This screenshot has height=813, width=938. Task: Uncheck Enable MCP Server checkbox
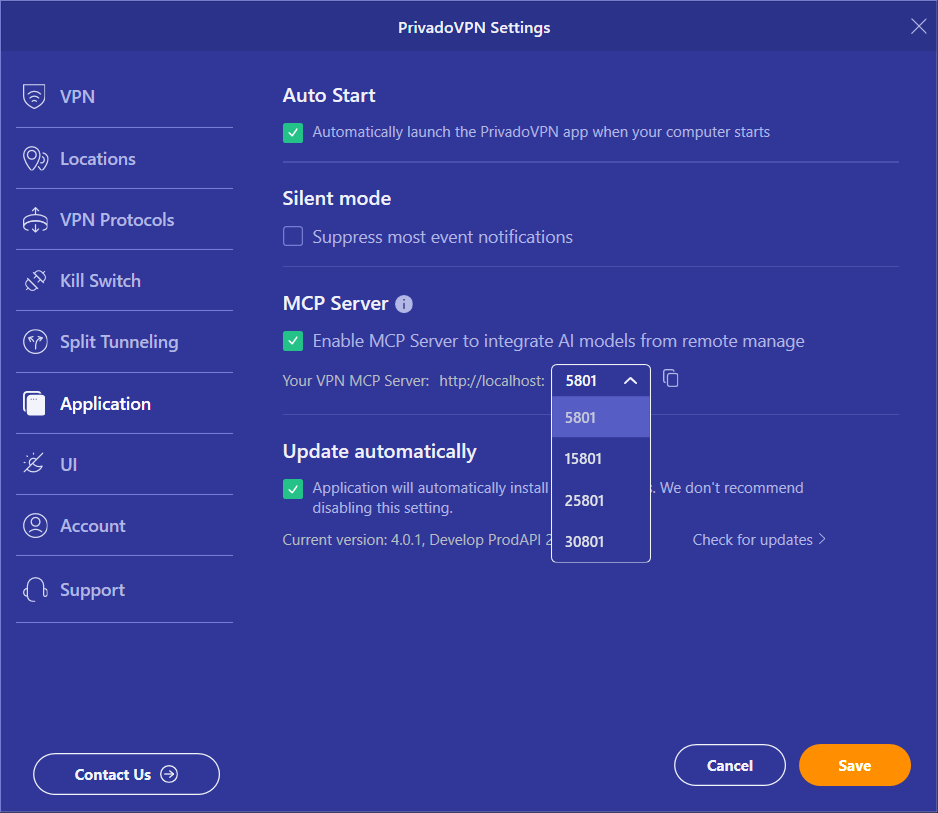[x=293, y=341]
